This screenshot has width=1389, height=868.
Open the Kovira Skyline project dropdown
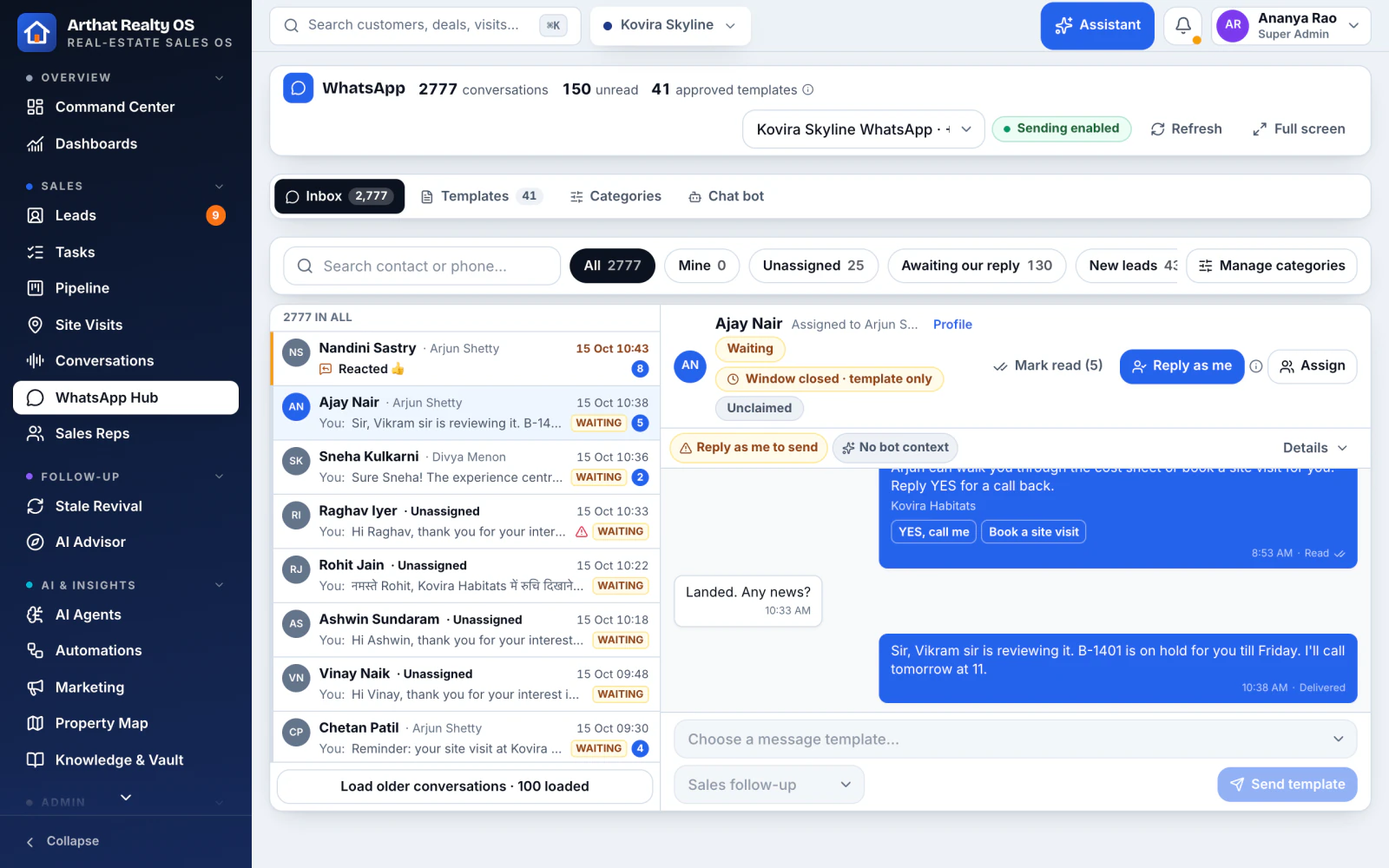(669, 25)
